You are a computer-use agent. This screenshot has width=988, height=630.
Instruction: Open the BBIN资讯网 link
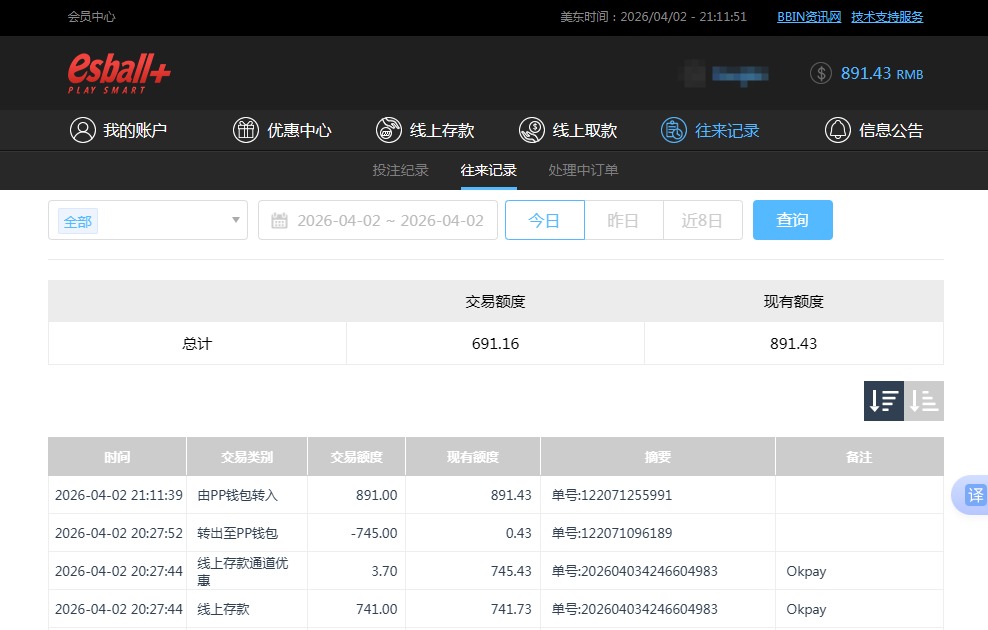click(x=810, y=17)
